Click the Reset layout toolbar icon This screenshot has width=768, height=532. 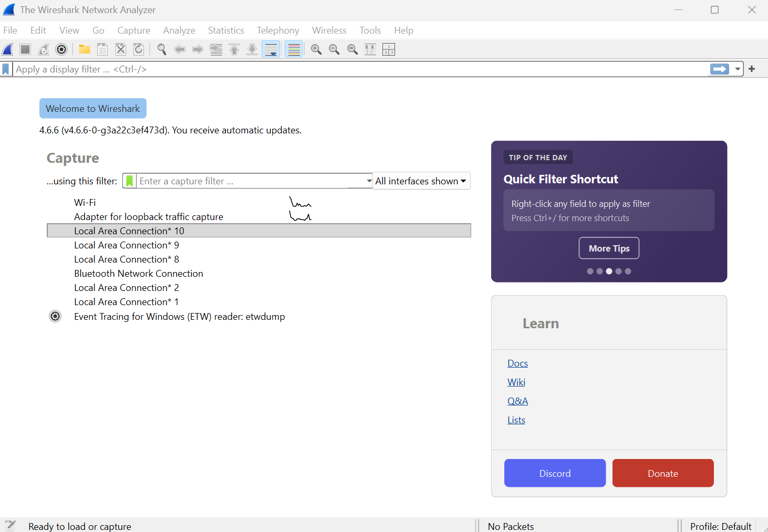[x=388, y=49]
